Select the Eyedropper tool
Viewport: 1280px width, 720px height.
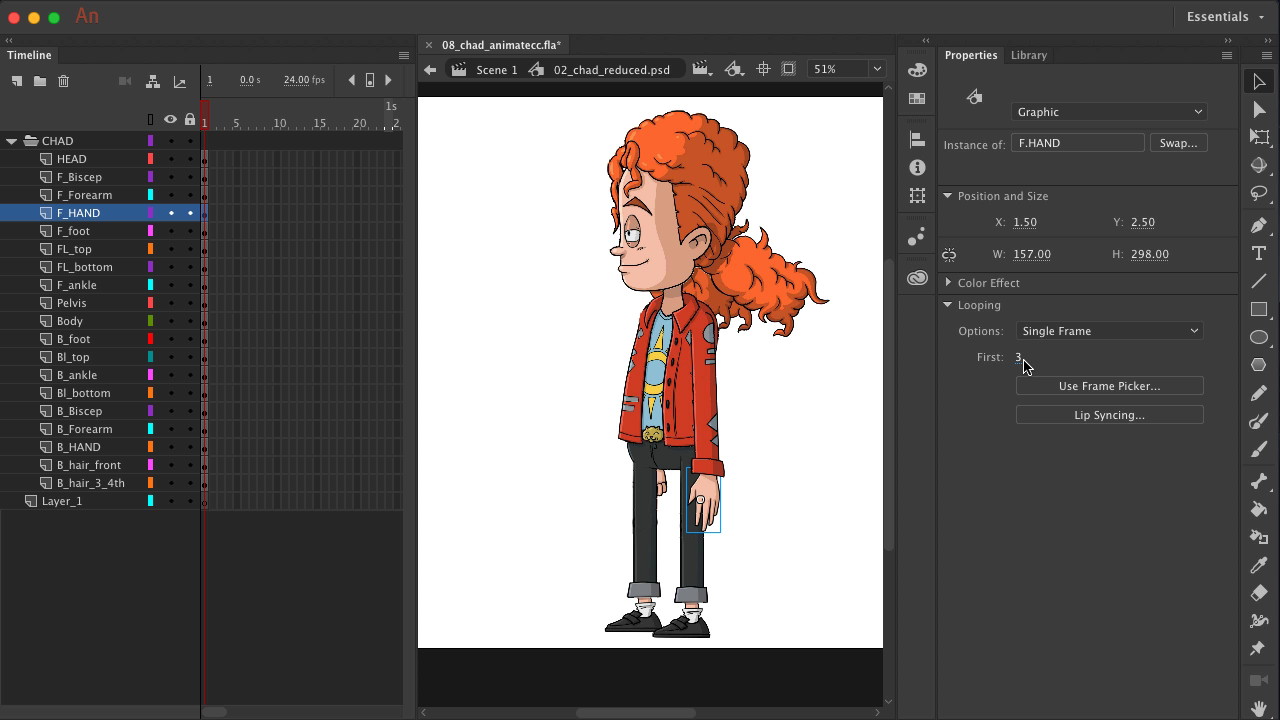pyautogui.click(x=1259, y=565)
